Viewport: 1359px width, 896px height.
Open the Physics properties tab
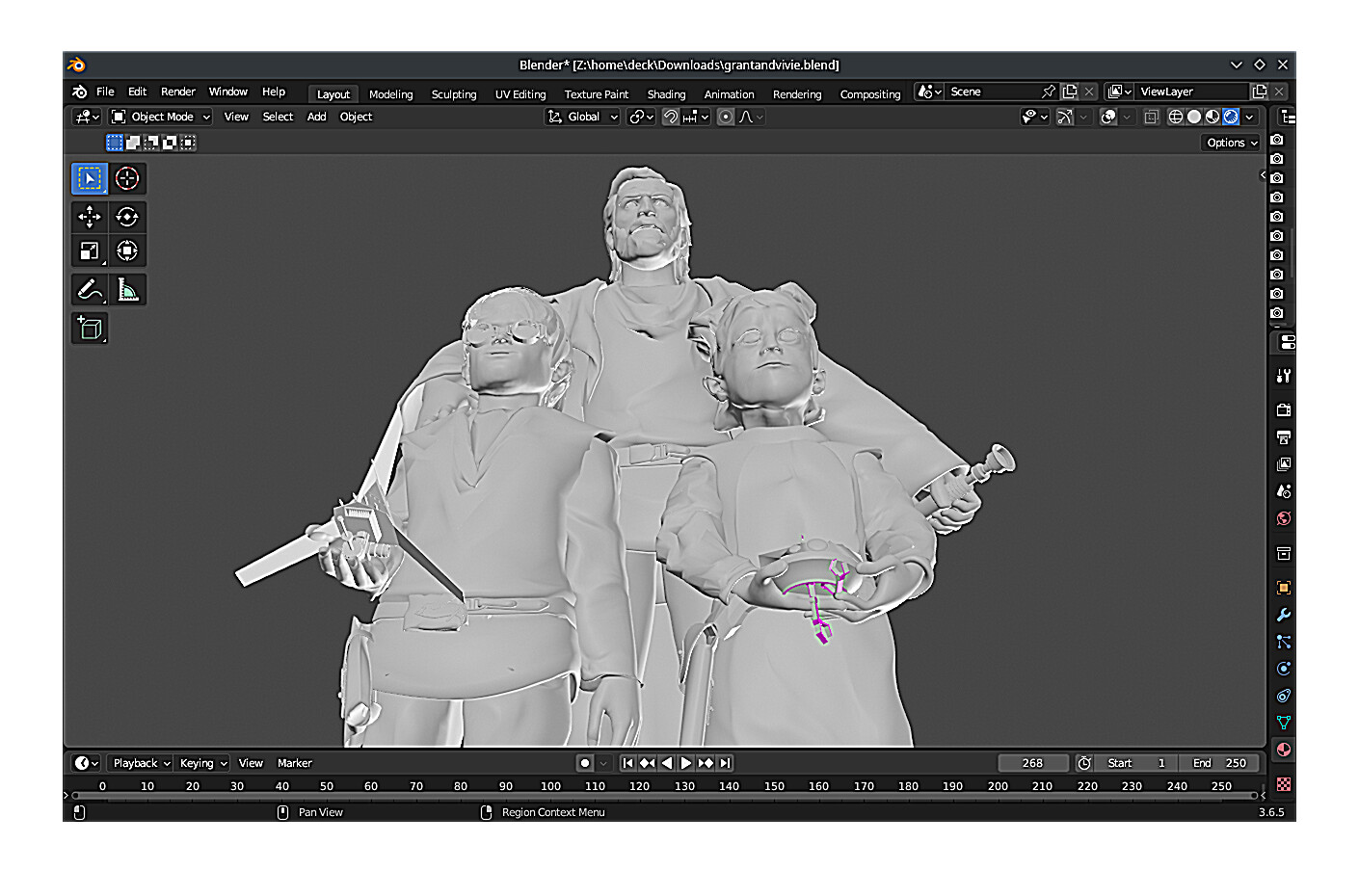[x=1284, y=669]
